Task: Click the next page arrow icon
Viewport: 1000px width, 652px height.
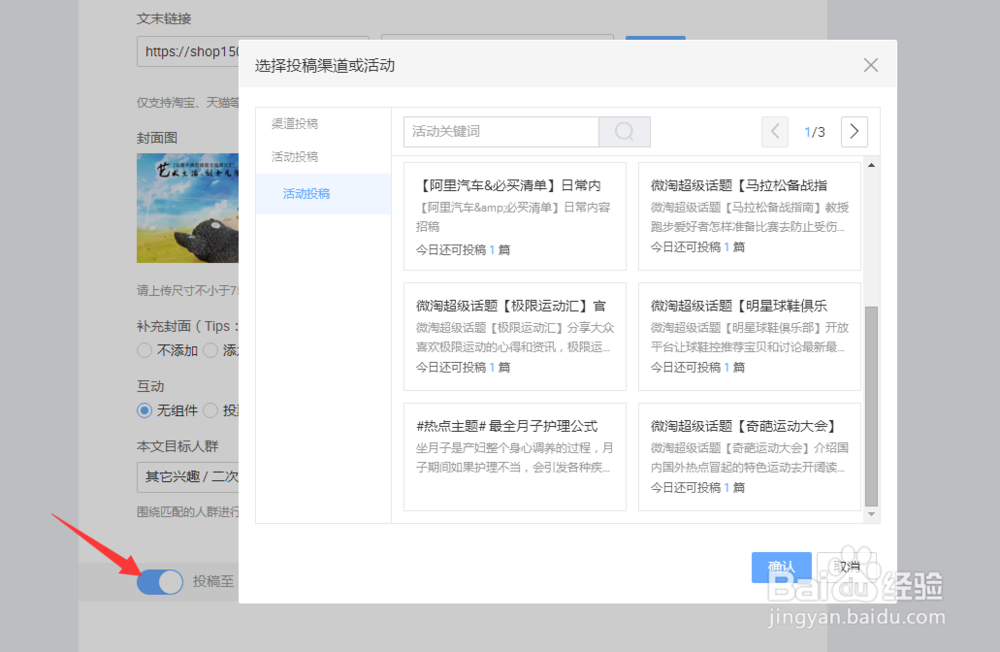Action: (854, 131)
